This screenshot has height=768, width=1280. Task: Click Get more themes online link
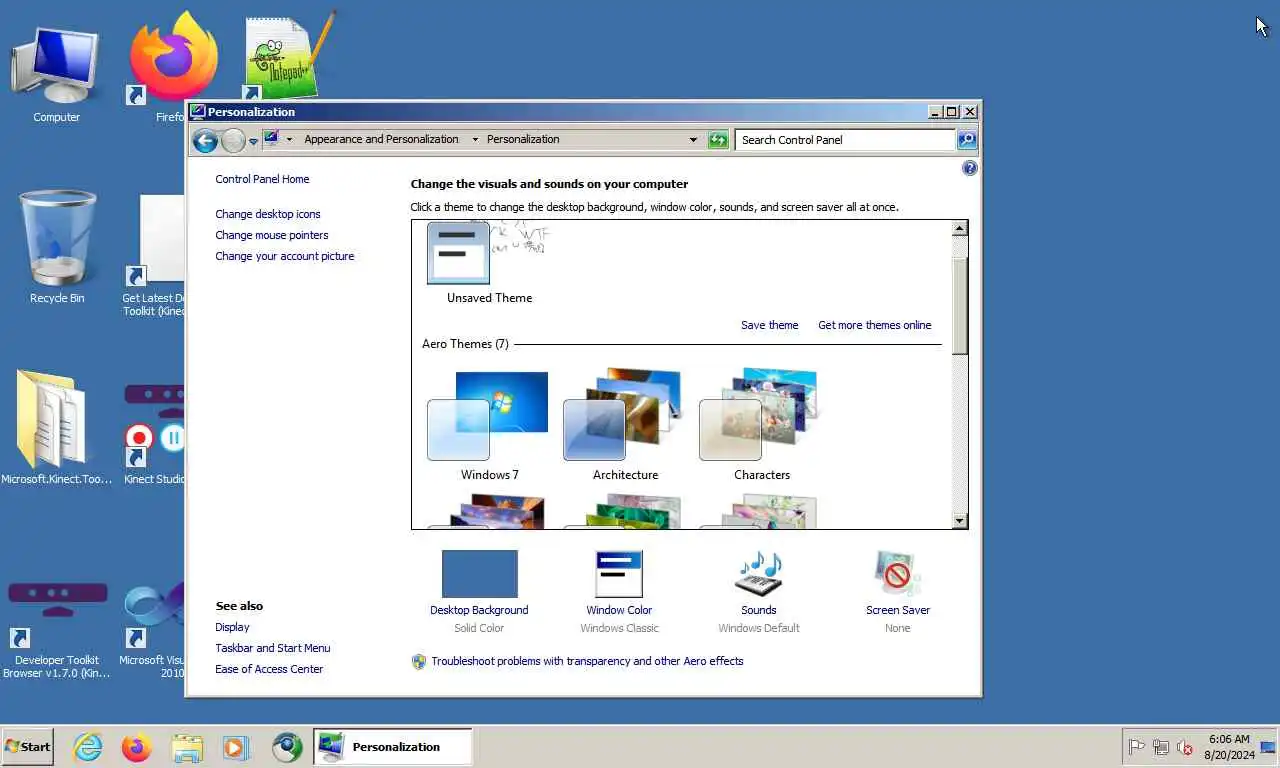click(875, 325)
